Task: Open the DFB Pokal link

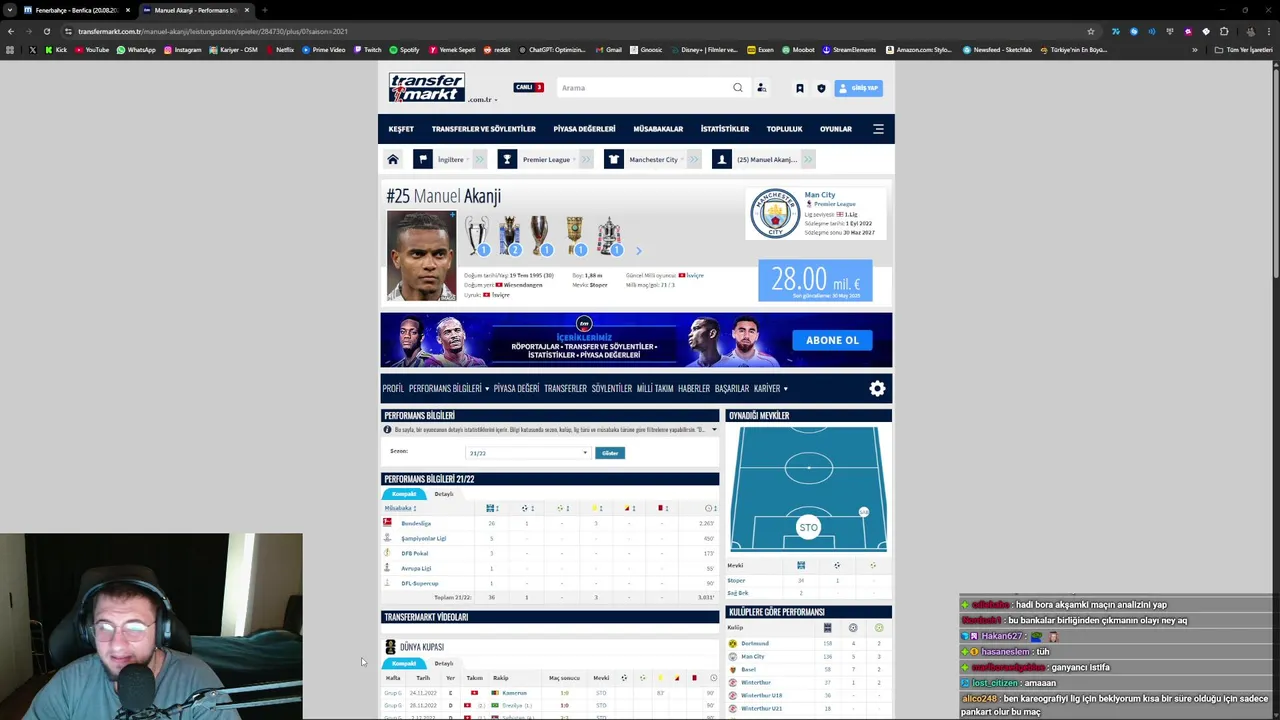Action: [415, 553]
